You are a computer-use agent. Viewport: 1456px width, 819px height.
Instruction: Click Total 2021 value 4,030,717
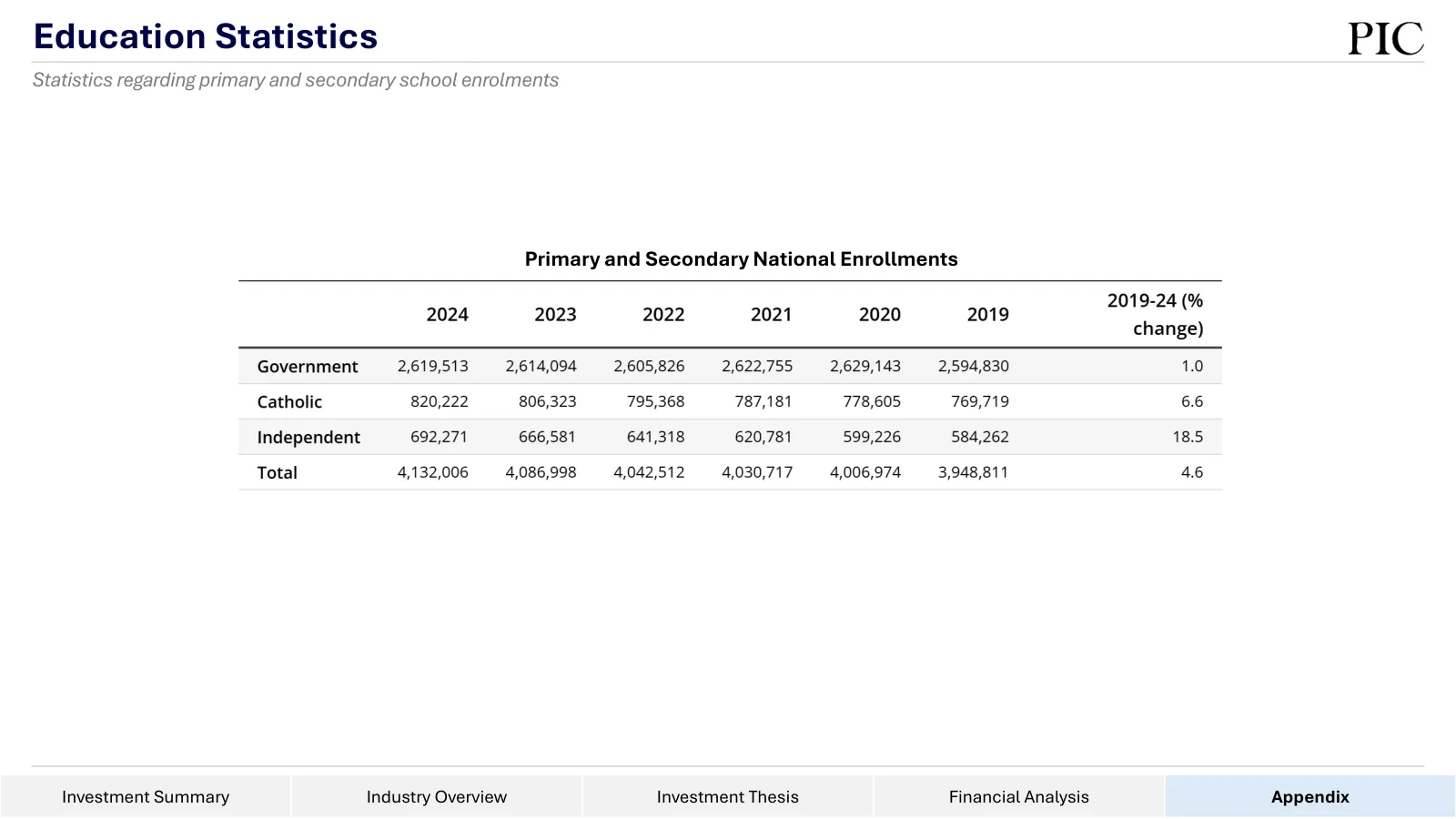point(757,472)
